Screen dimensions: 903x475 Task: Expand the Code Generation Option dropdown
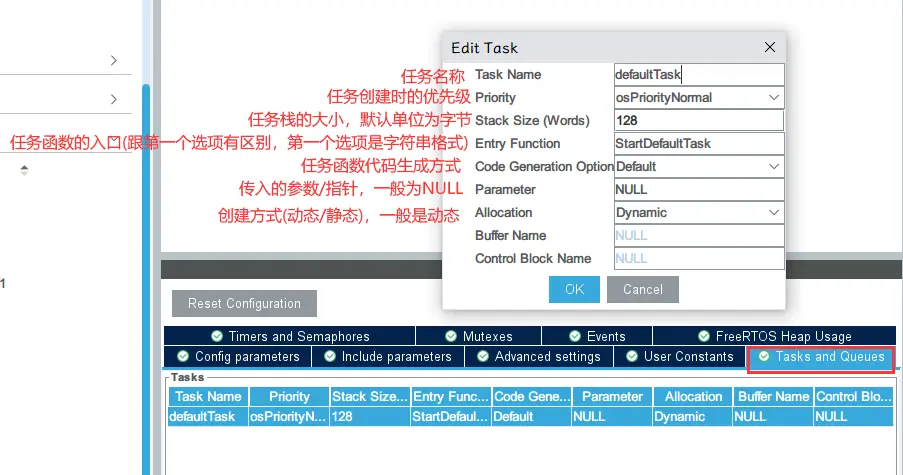(x=698, y=166)
